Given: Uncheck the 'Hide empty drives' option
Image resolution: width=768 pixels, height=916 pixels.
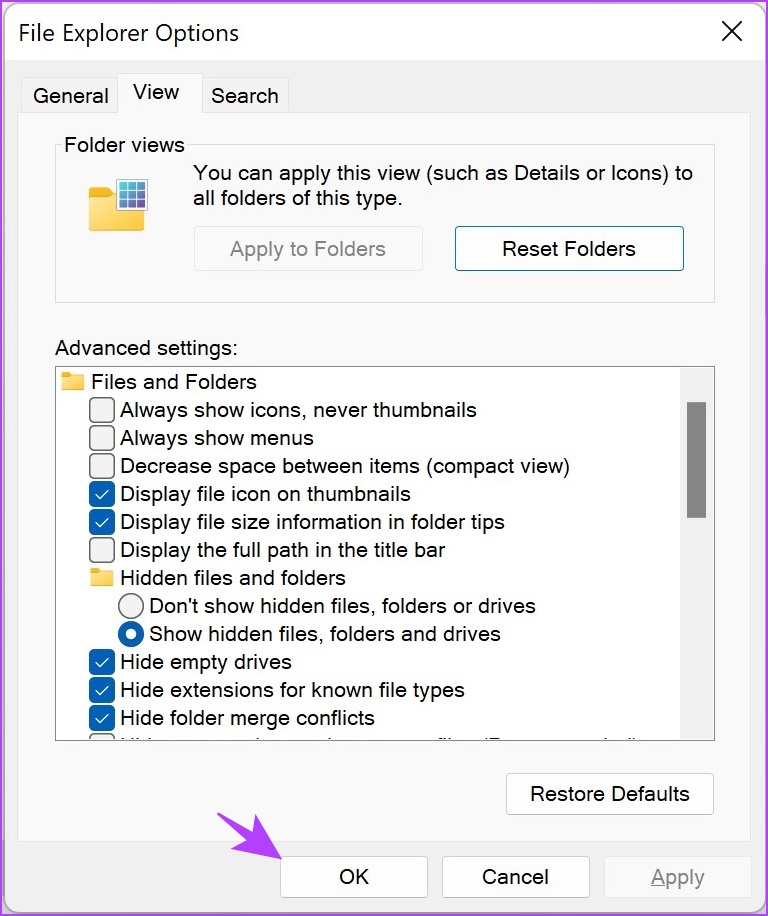Looking at the screenshot, I should click(x=101, y=662).
